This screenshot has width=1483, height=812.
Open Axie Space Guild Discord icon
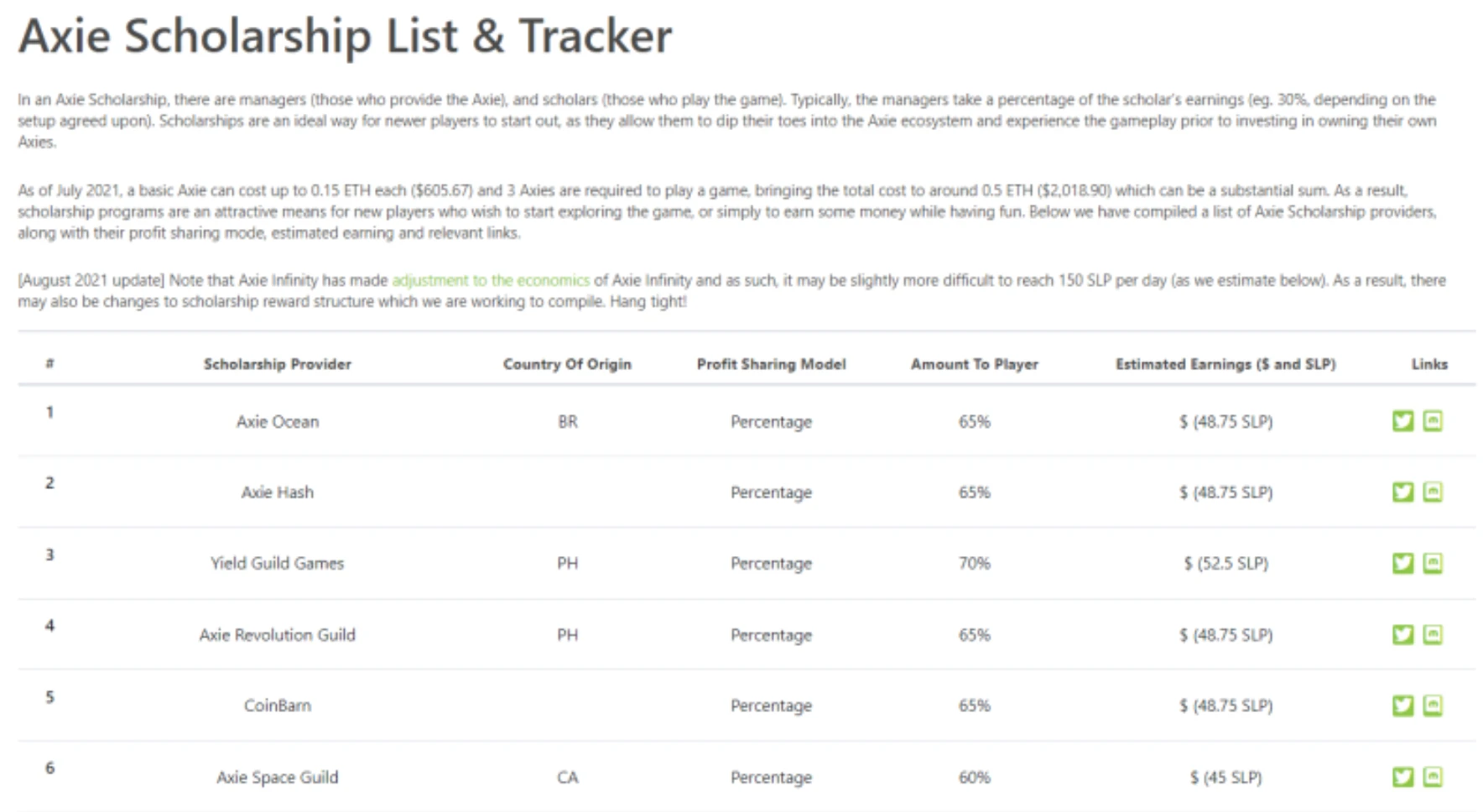click(x=1433, y=777)
